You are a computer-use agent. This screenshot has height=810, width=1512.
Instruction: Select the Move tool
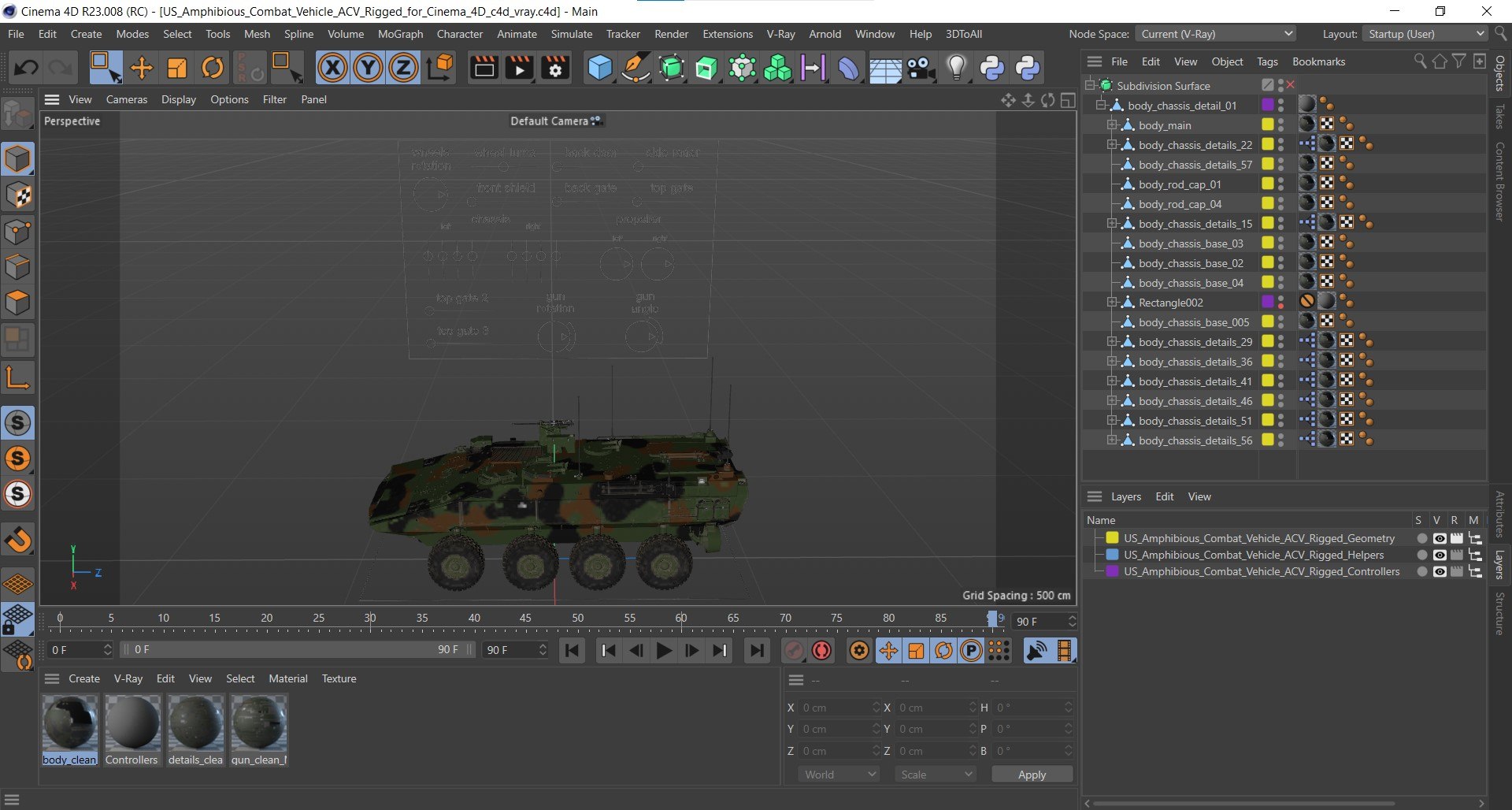click(142, 68)
